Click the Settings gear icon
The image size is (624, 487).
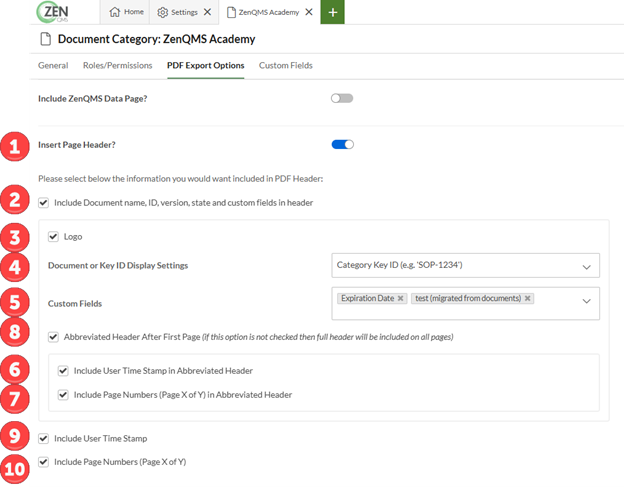(x=162, y=12)
